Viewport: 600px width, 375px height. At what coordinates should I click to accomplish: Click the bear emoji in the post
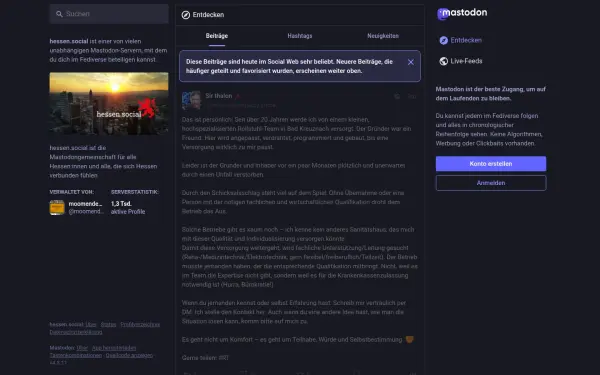(409, 340)
